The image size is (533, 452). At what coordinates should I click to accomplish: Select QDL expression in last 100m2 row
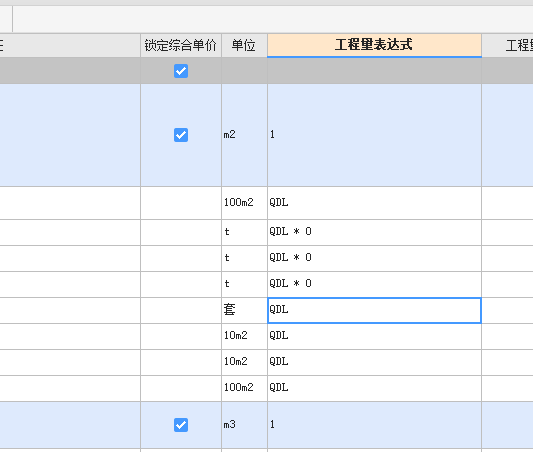[x=374, y=388]
